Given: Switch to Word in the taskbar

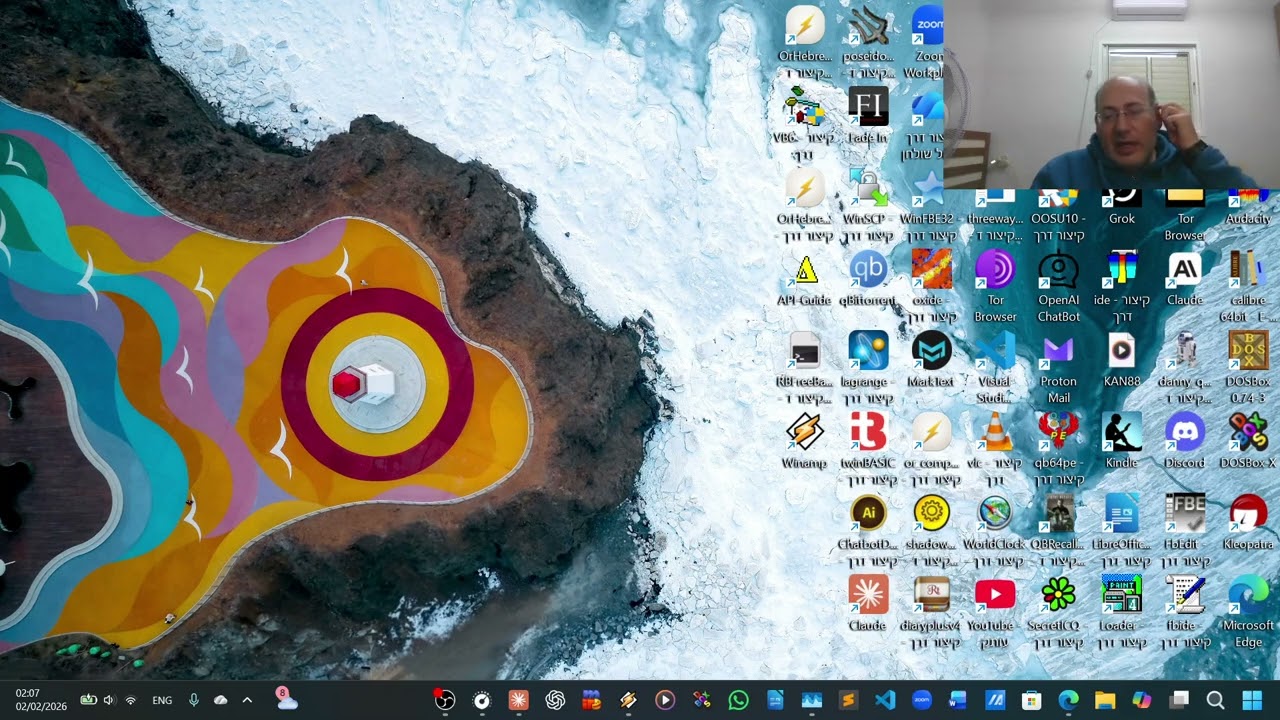Looking at the screenshot, I should coord(958,700).
